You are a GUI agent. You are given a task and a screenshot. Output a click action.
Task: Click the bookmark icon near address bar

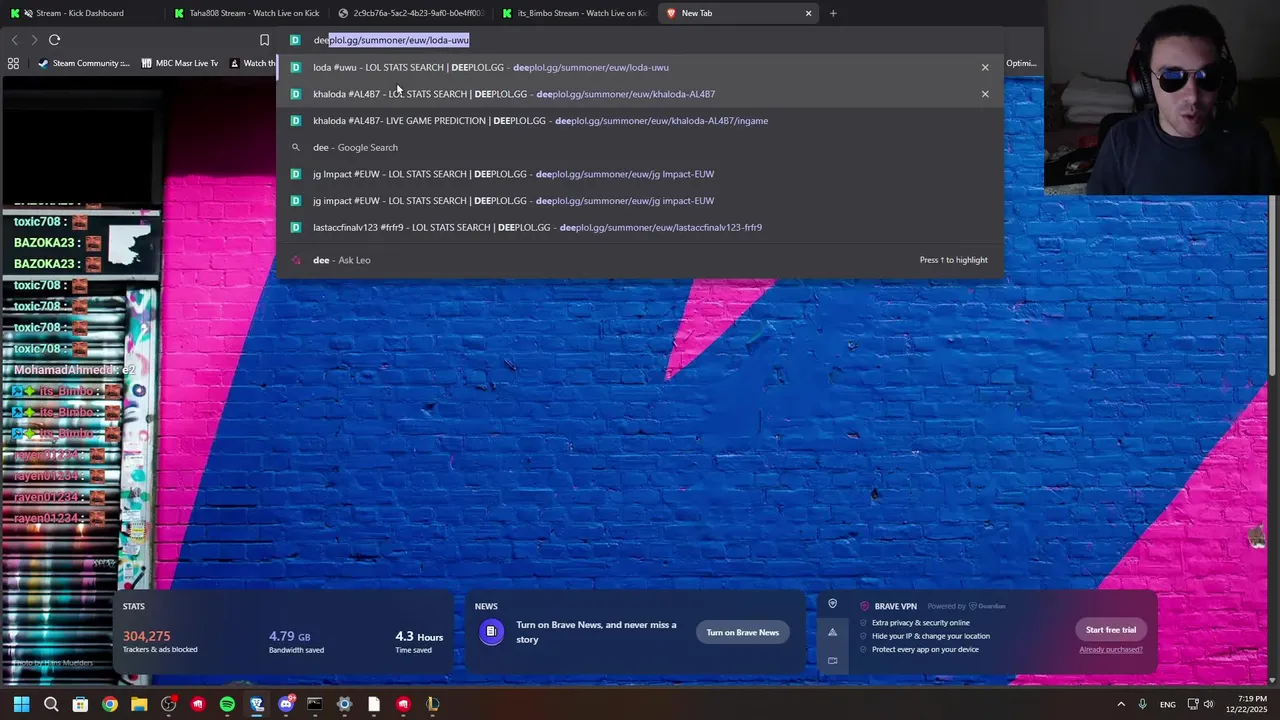pyautogui.click(x=264, y=40)
